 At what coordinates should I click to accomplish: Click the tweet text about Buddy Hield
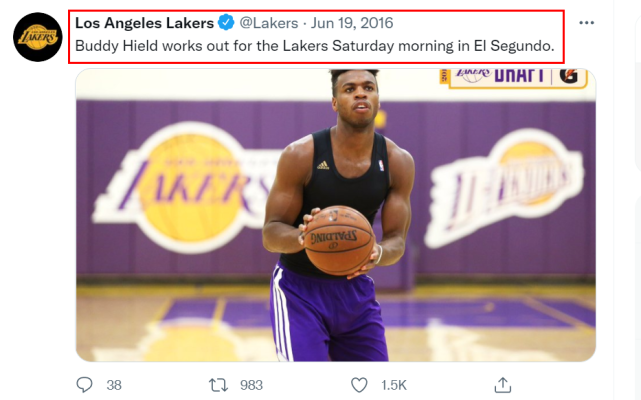[314, 46]
